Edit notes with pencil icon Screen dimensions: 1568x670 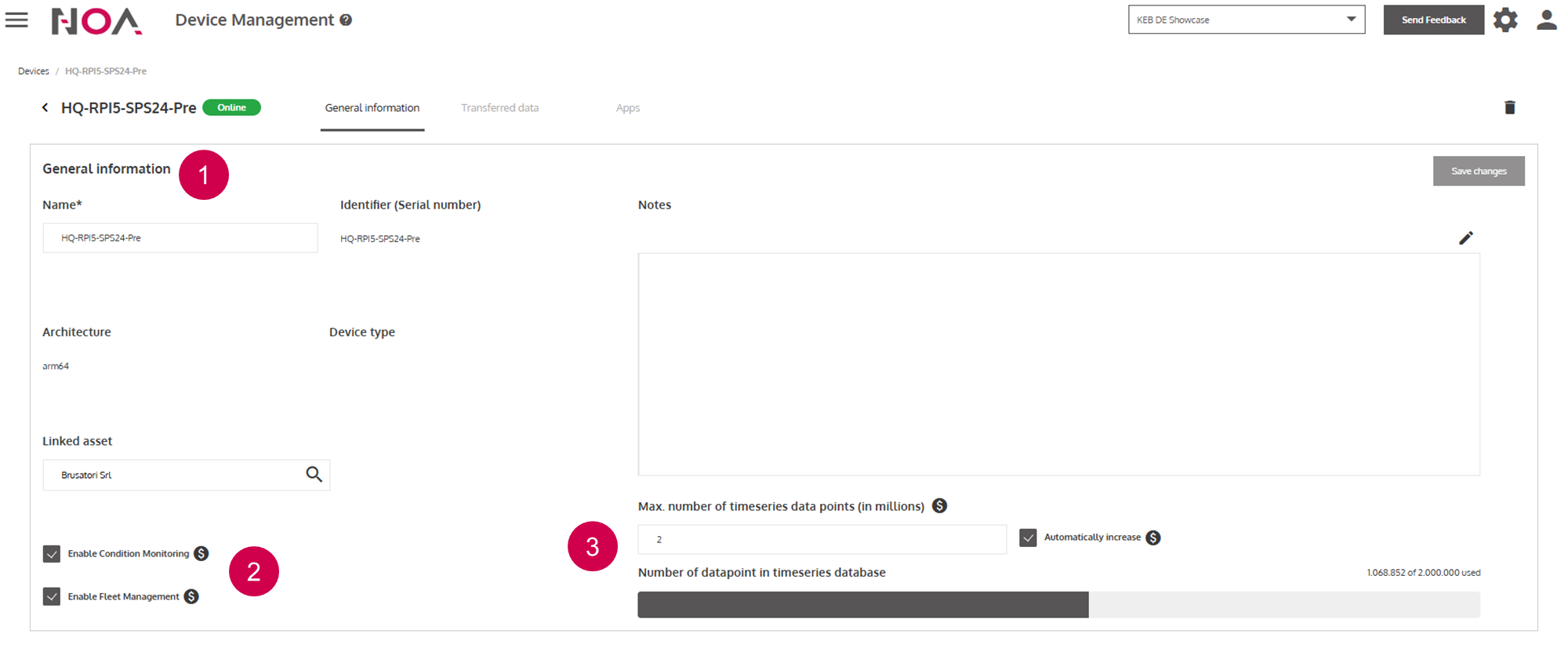click(1465, 238)
